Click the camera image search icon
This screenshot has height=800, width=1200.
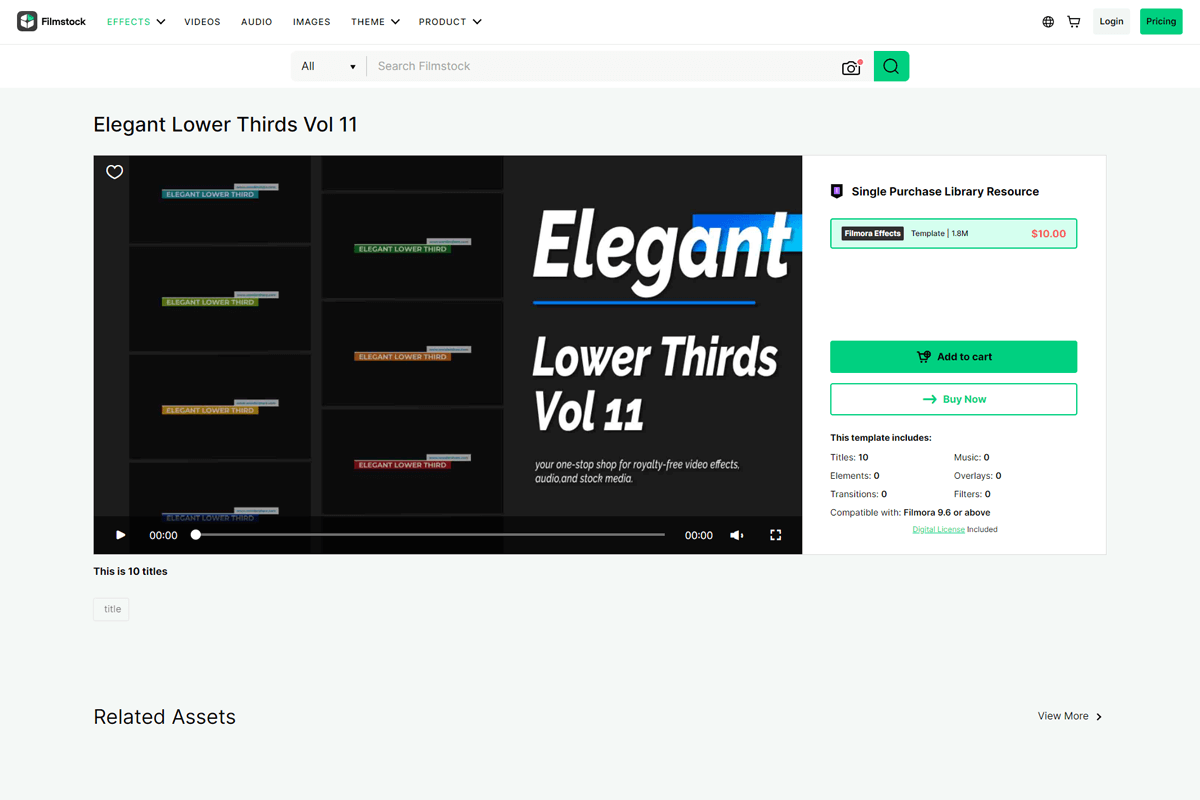click(851, 67)
